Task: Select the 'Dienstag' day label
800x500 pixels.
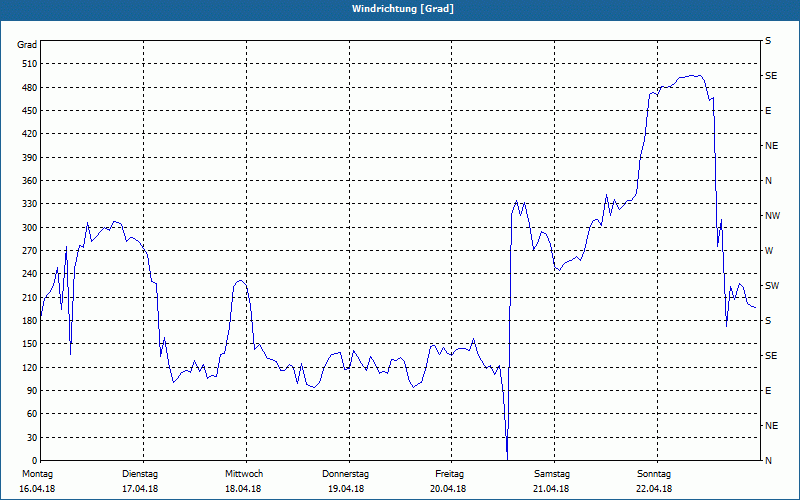Action: [140, 474]
